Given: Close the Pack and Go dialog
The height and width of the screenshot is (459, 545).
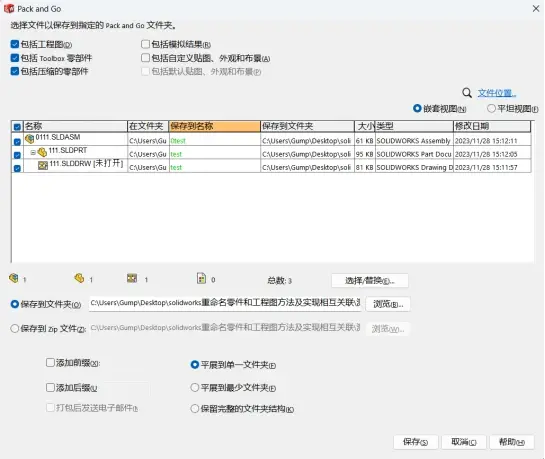Looking at the screenshot, I should pos(536,9).
